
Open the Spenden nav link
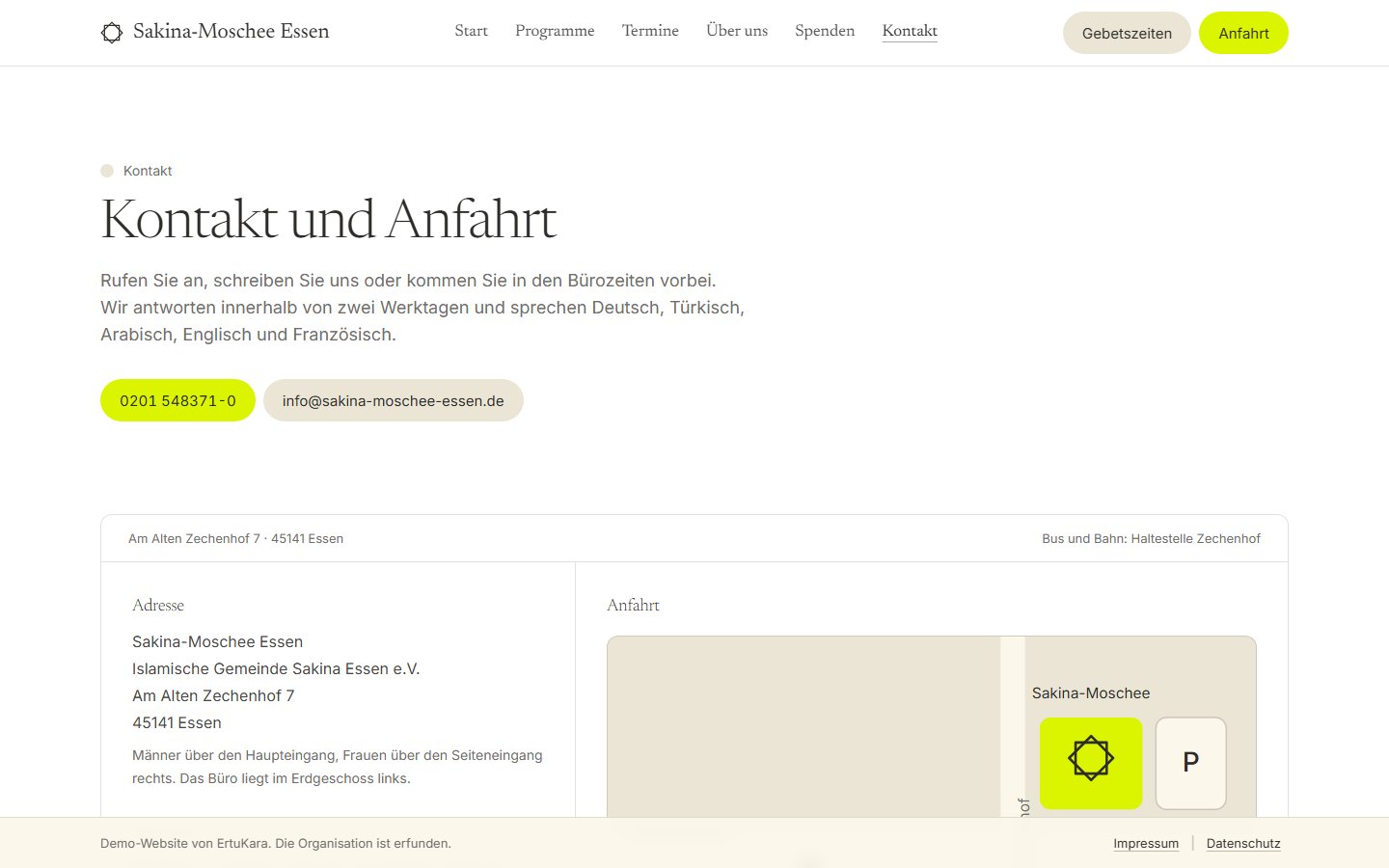825,31
